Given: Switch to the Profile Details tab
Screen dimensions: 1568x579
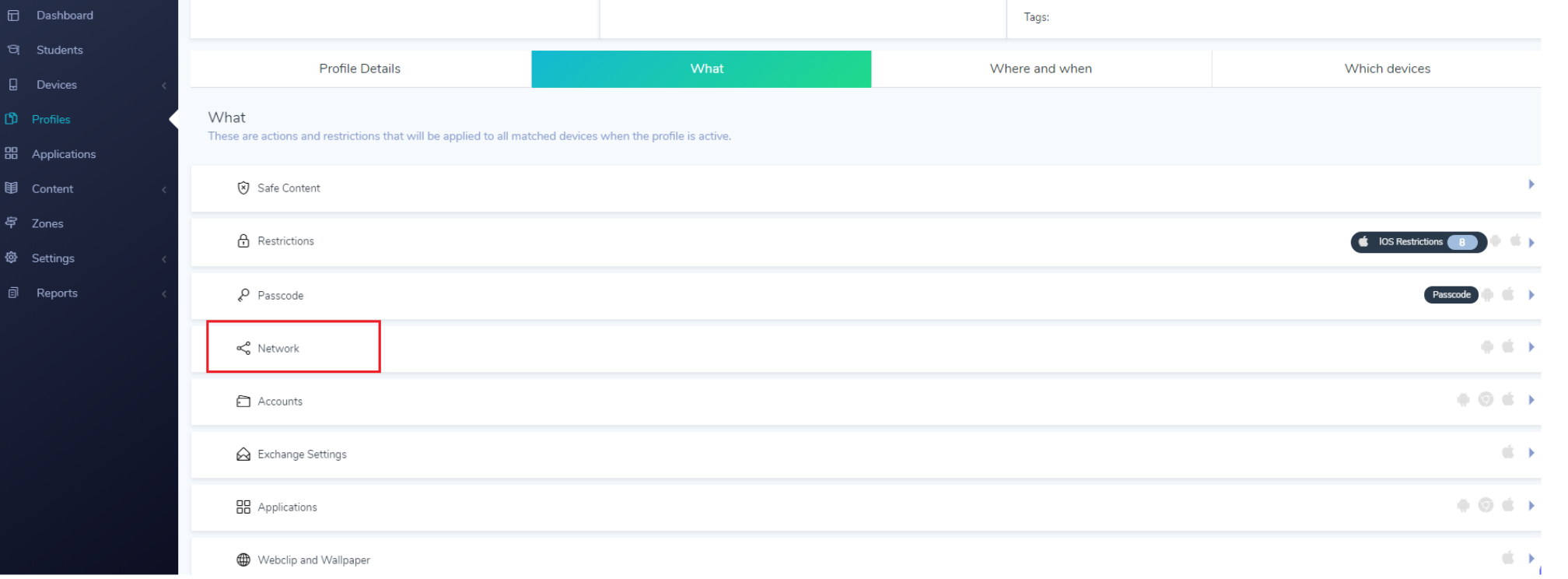Looking at the screenshot, I should point(361,69).
